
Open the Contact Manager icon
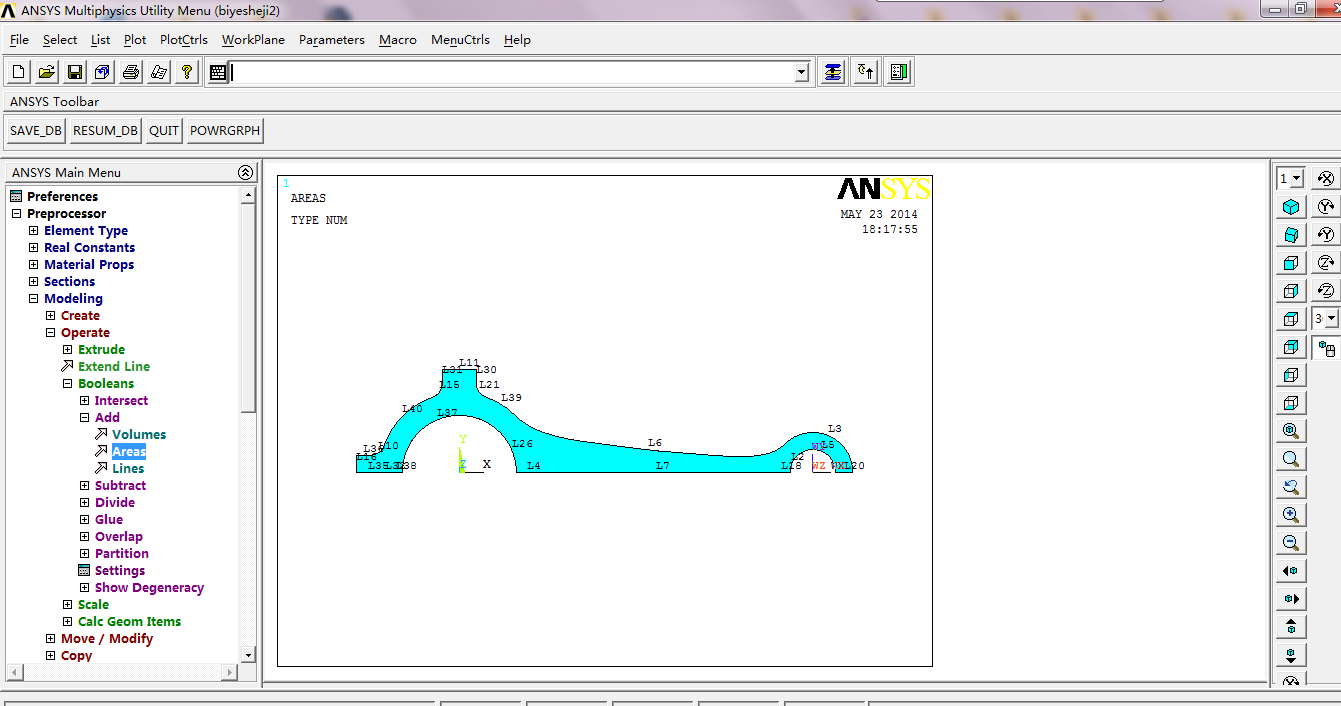(x=899, y=72)
